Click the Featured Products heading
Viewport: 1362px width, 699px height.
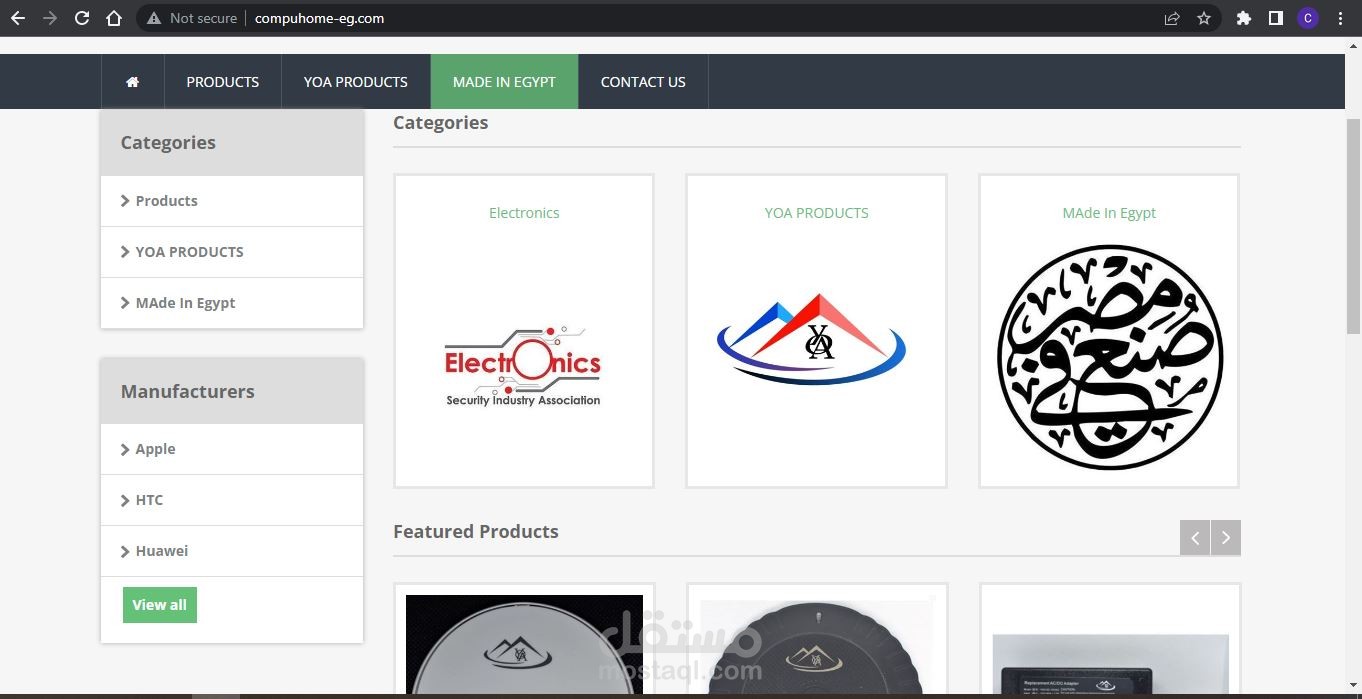(476, 531)
